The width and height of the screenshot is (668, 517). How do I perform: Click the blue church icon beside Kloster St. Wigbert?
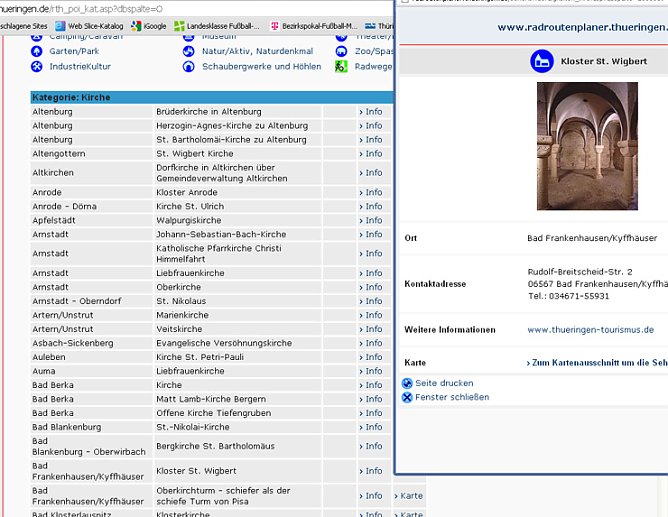(541, 62)
